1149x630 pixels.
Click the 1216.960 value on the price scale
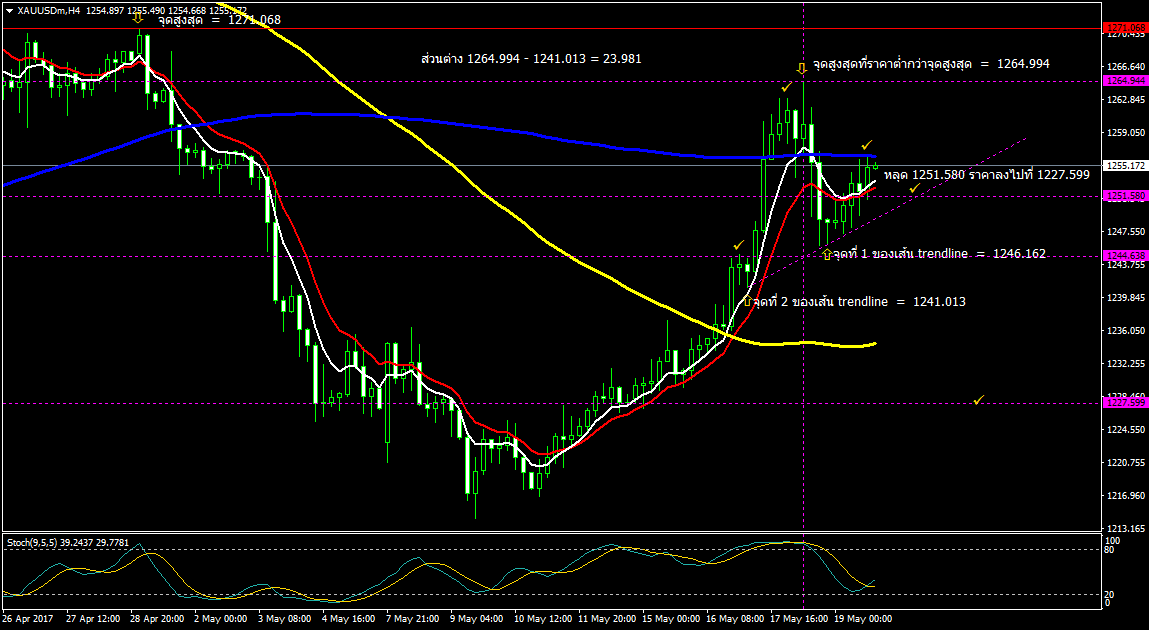point(1126,495)
